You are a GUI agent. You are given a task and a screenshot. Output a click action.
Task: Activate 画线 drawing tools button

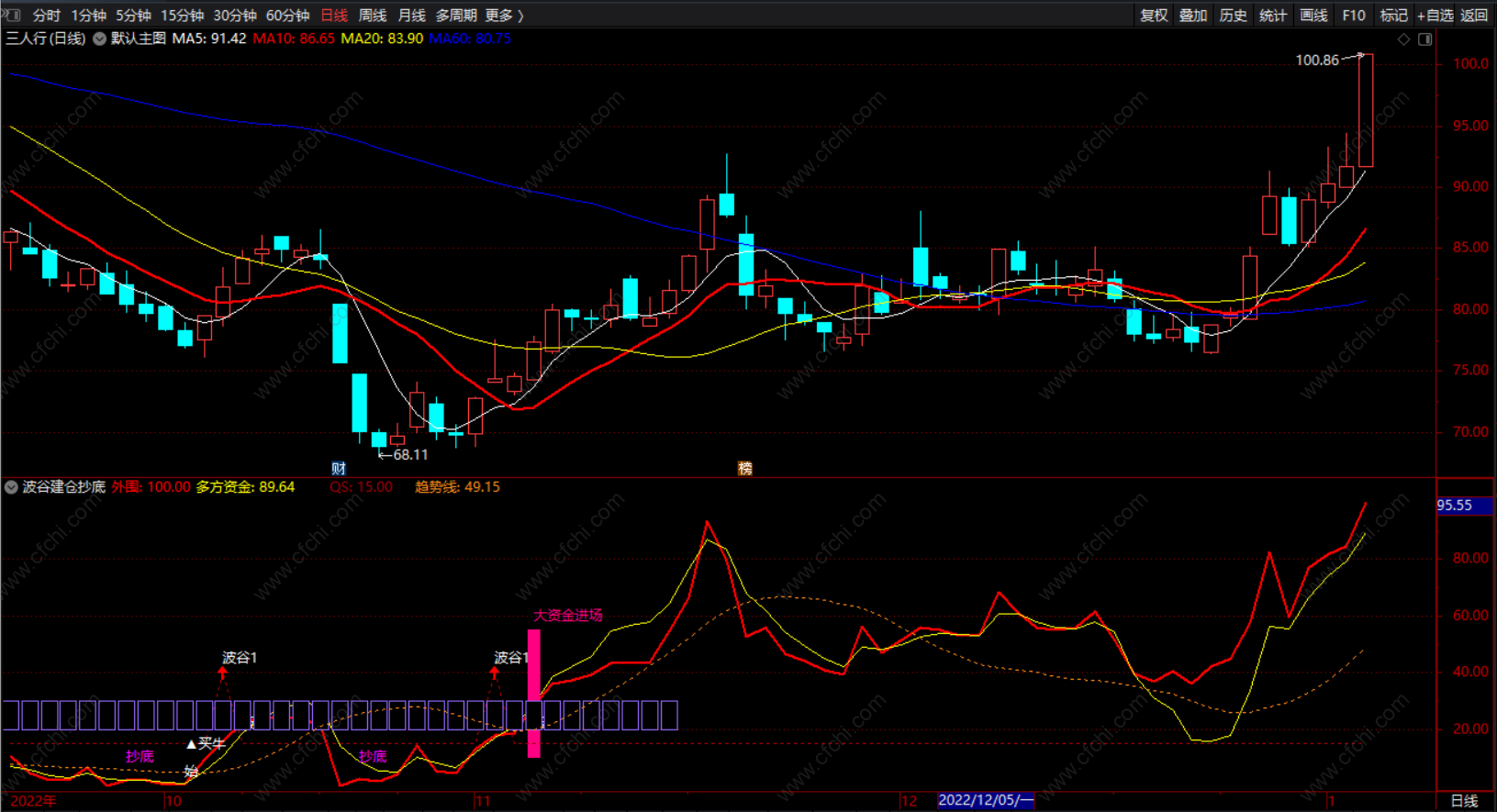pos(1313,16)
